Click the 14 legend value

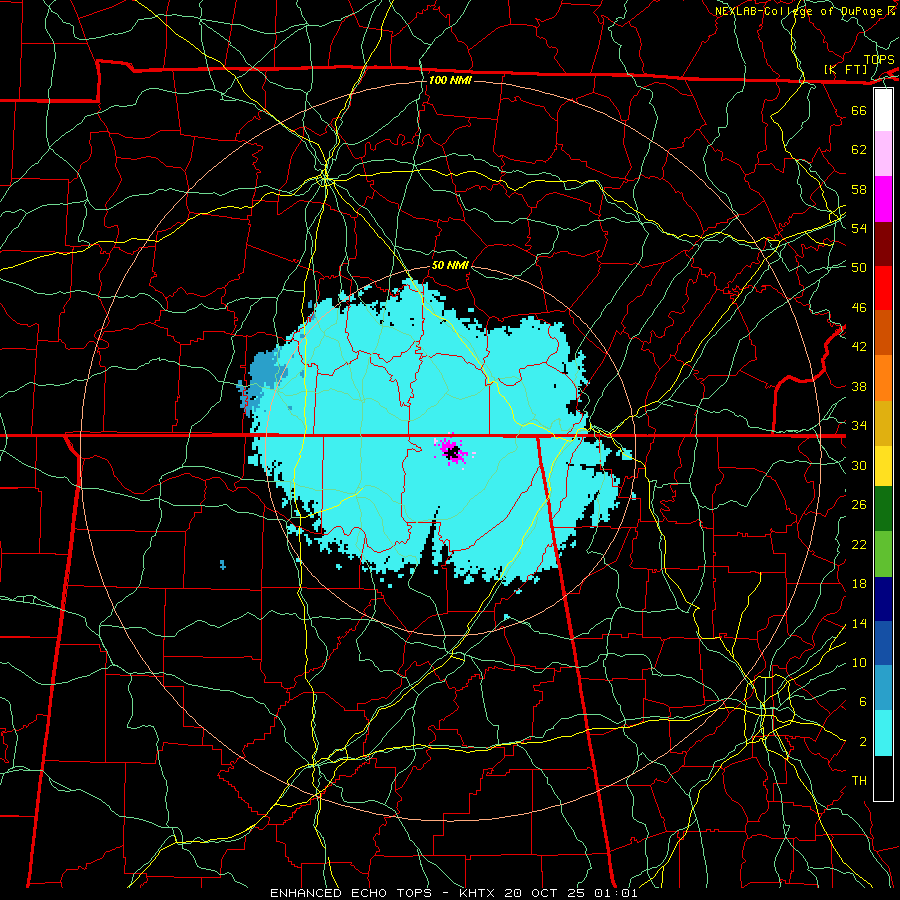859,623
